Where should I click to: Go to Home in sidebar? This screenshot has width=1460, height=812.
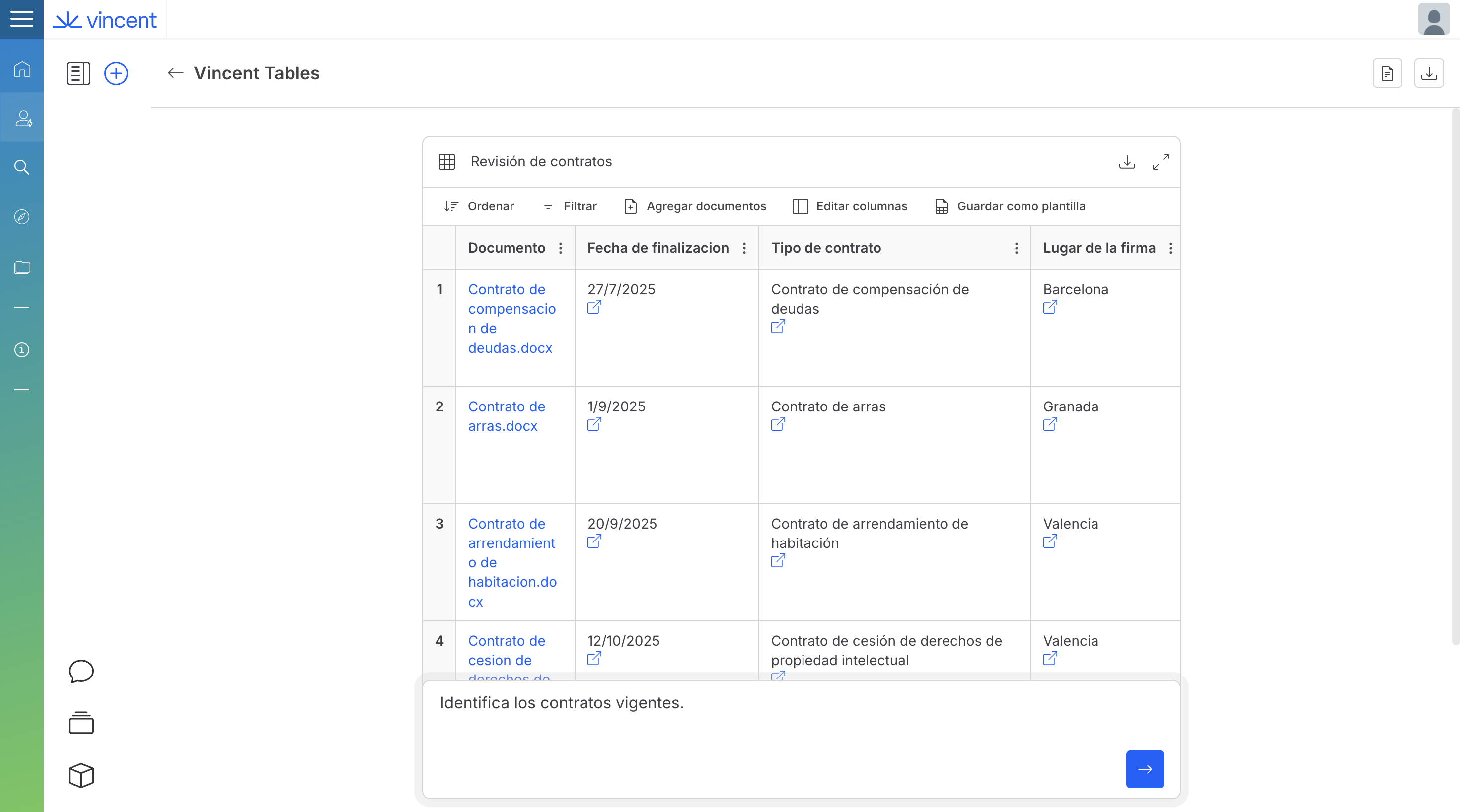coord(21,69)
